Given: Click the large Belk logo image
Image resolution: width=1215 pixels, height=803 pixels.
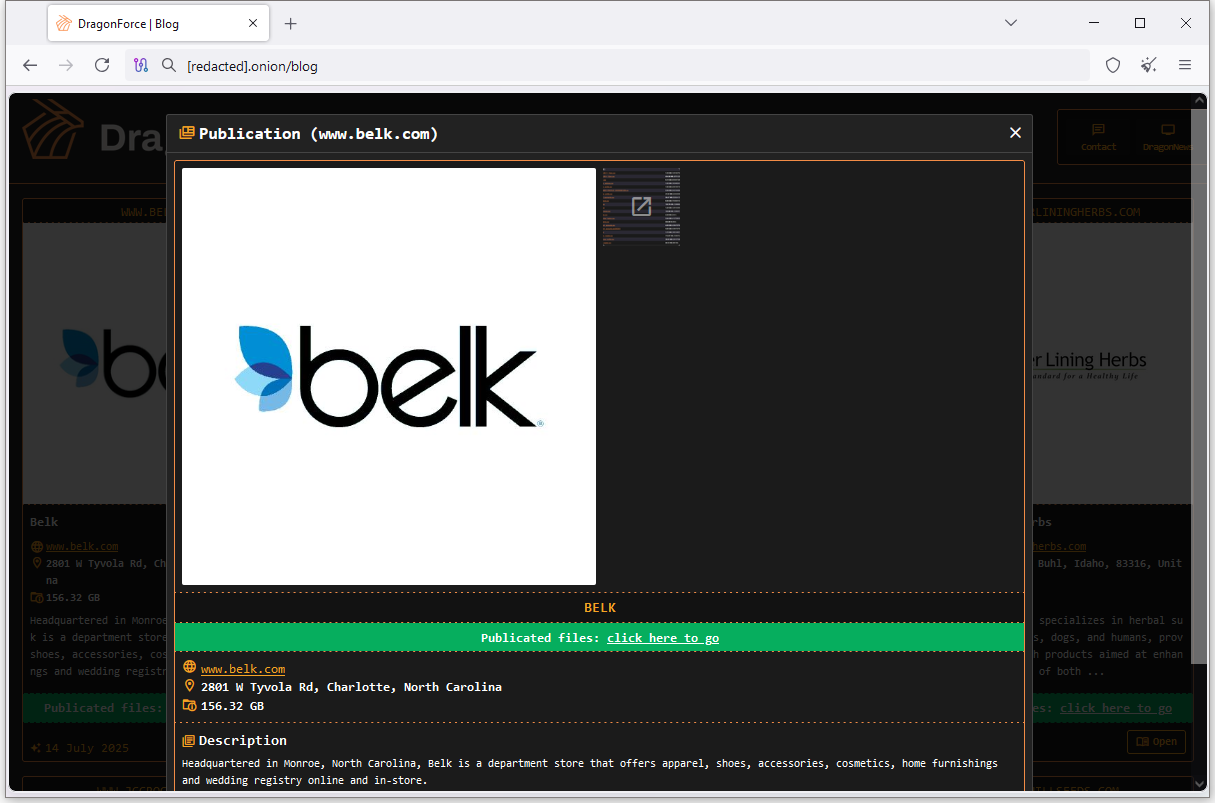Looking at the screenshot, I should point(389,376).
